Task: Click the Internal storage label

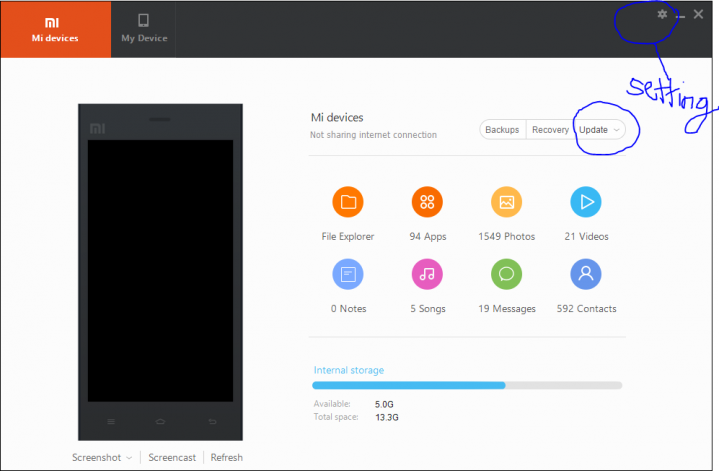Action: pos(349,370)
